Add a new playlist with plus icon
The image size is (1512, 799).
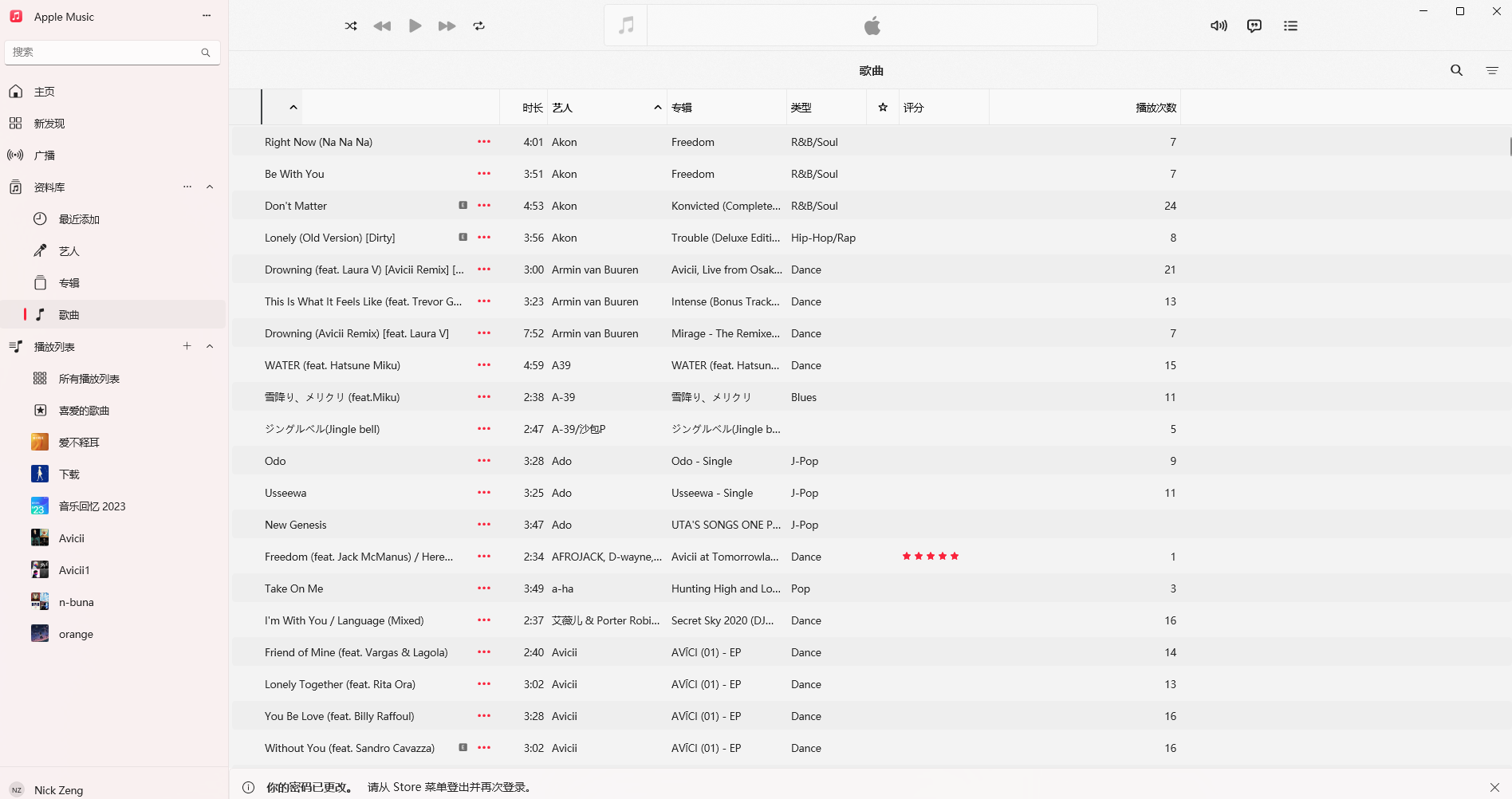(x=187, y=346)
